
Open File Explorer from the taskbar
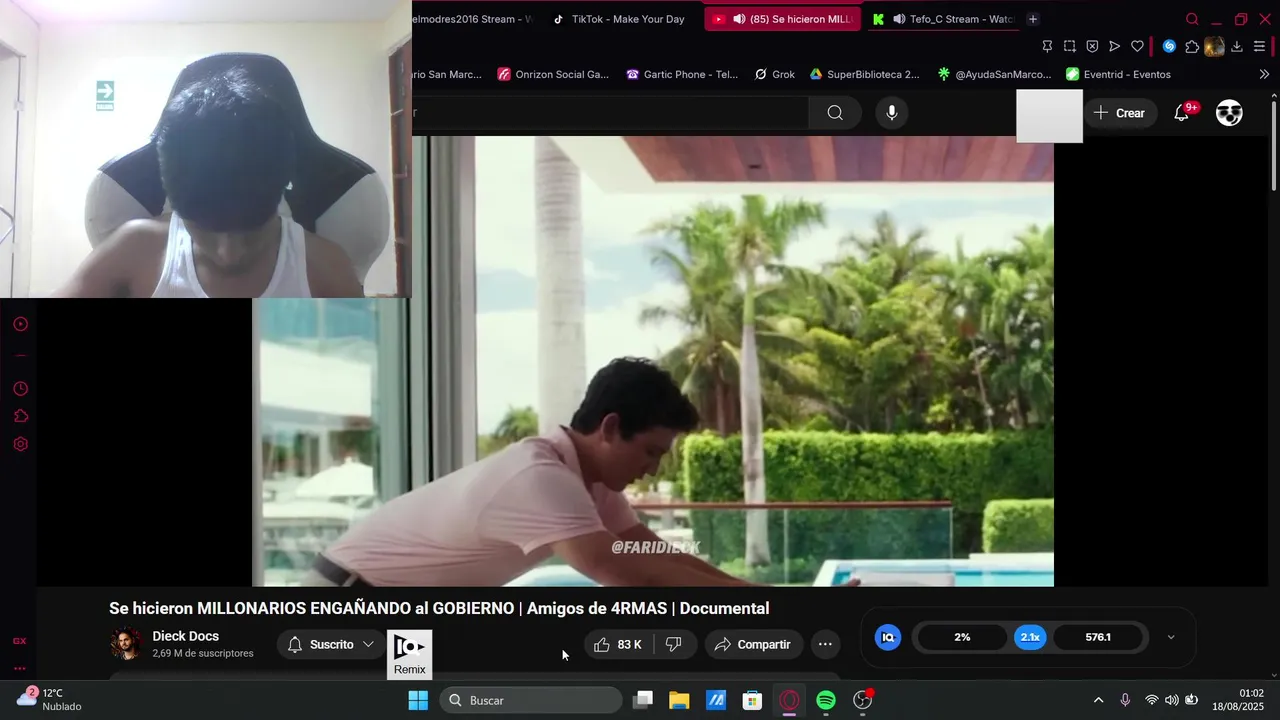tap(679, 701)
